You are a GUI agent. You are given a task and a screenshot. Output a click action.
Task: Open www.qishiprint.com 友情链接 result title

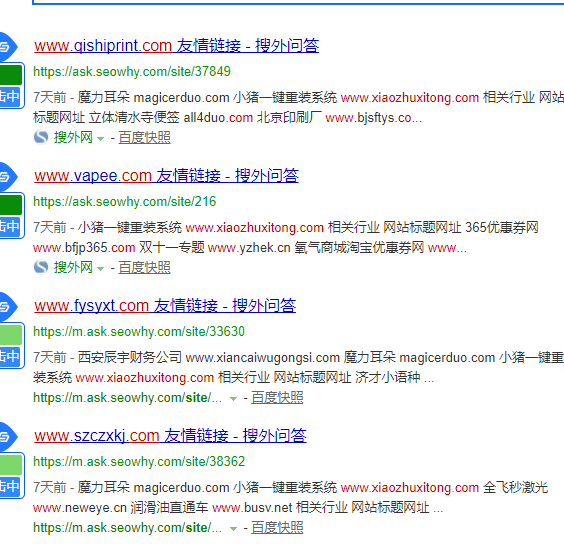(x=177, y=46)
